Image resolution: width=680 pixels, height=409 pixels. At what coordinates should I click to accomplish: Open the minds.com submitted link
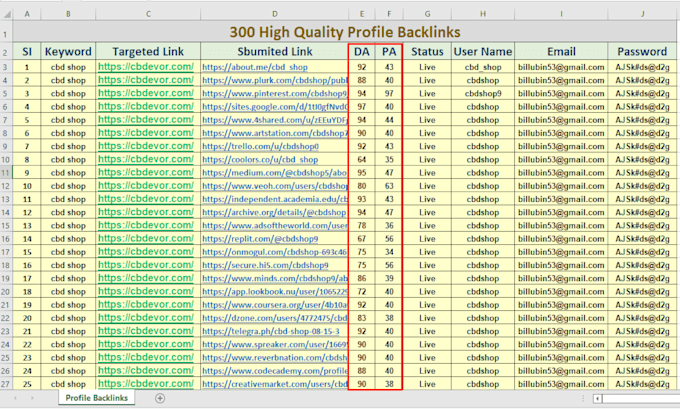(275, 278)
